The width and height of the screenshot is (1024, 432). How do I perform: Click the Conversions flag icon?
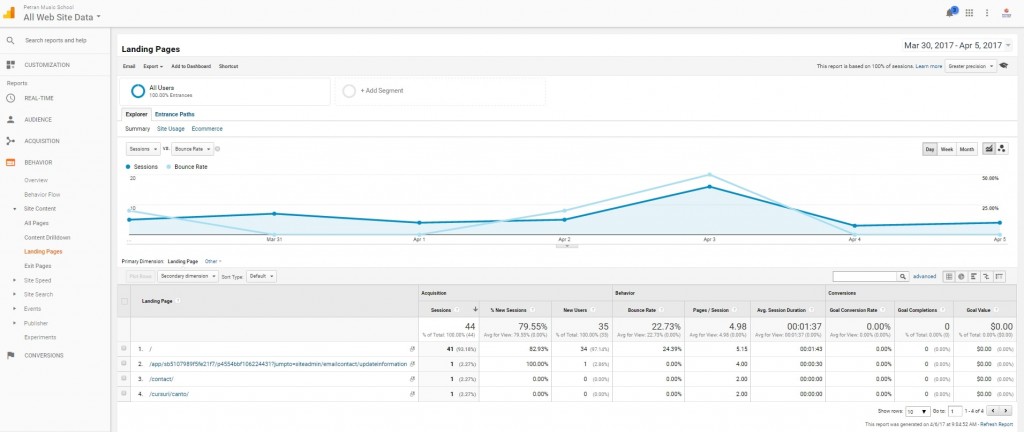pyautogui.click(x=10, y=356)
